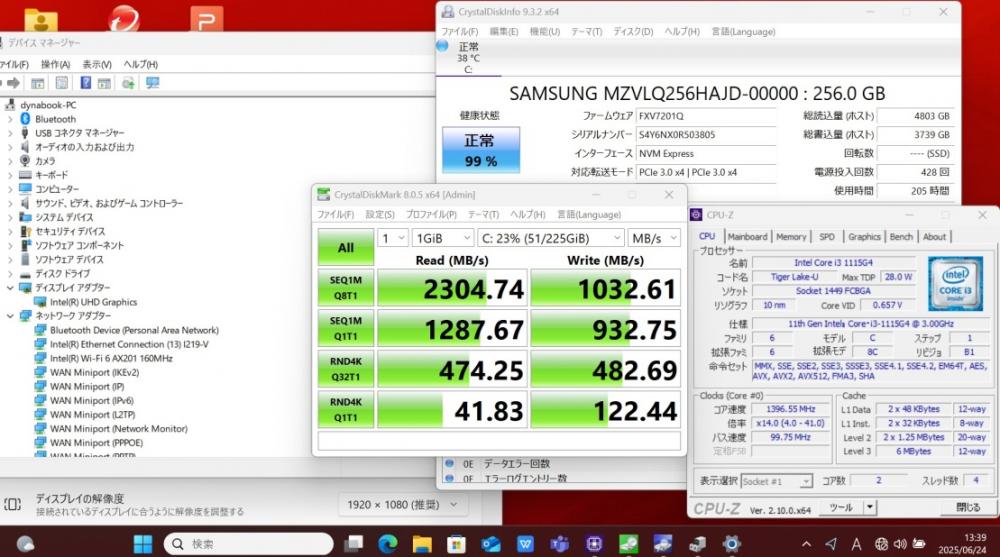Click the scan hardware monitor icon in Device Manager toolbar
Viewport: 1000px width, 557px height.
tap(152, 83)
